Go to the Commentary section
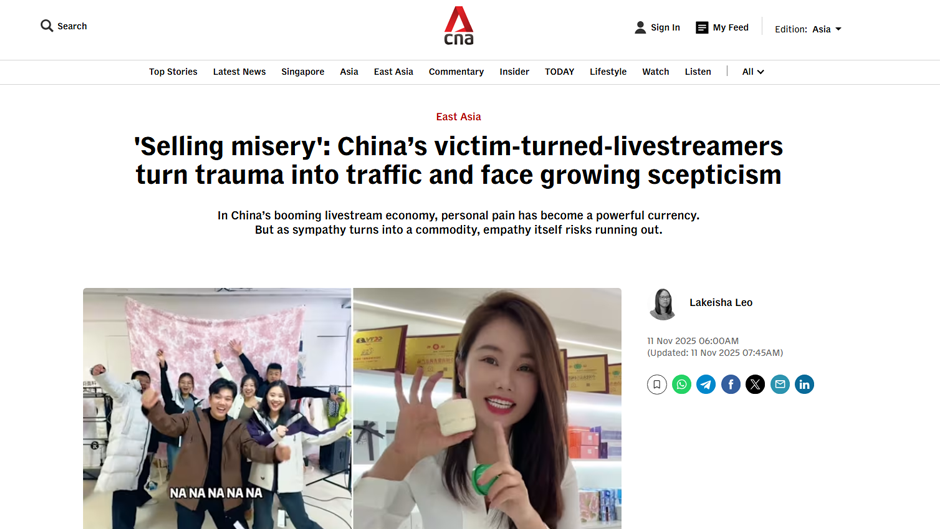 click(x=456, y=71)
